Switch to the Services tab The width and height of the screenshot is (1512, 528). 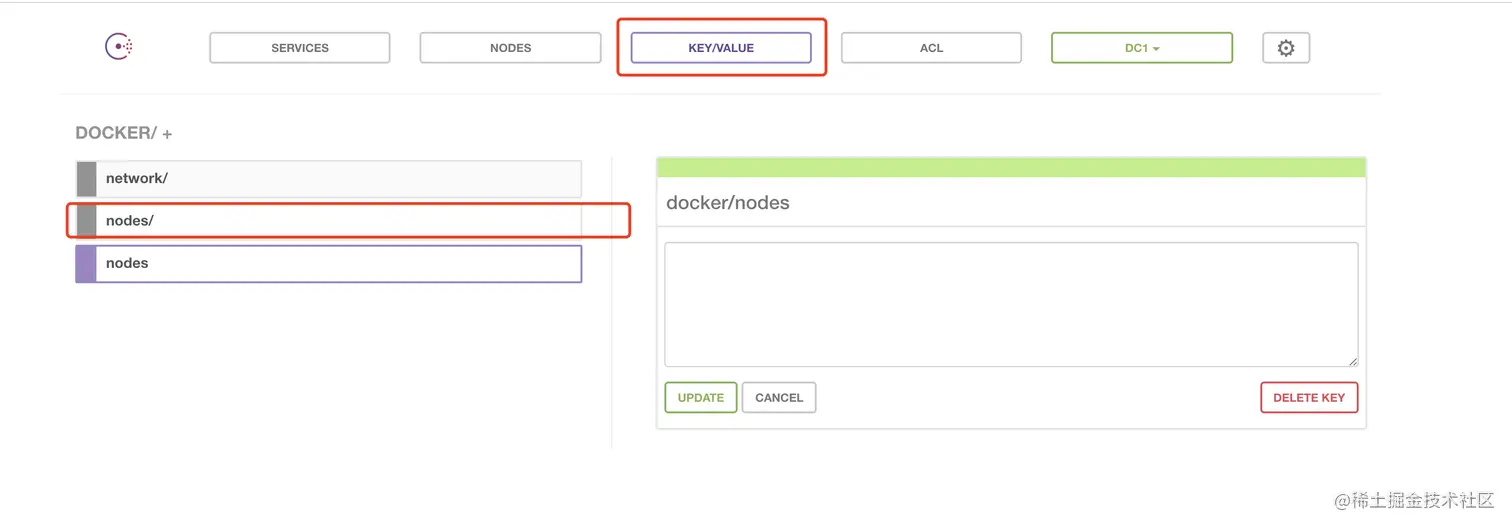[x=300, y=48]
